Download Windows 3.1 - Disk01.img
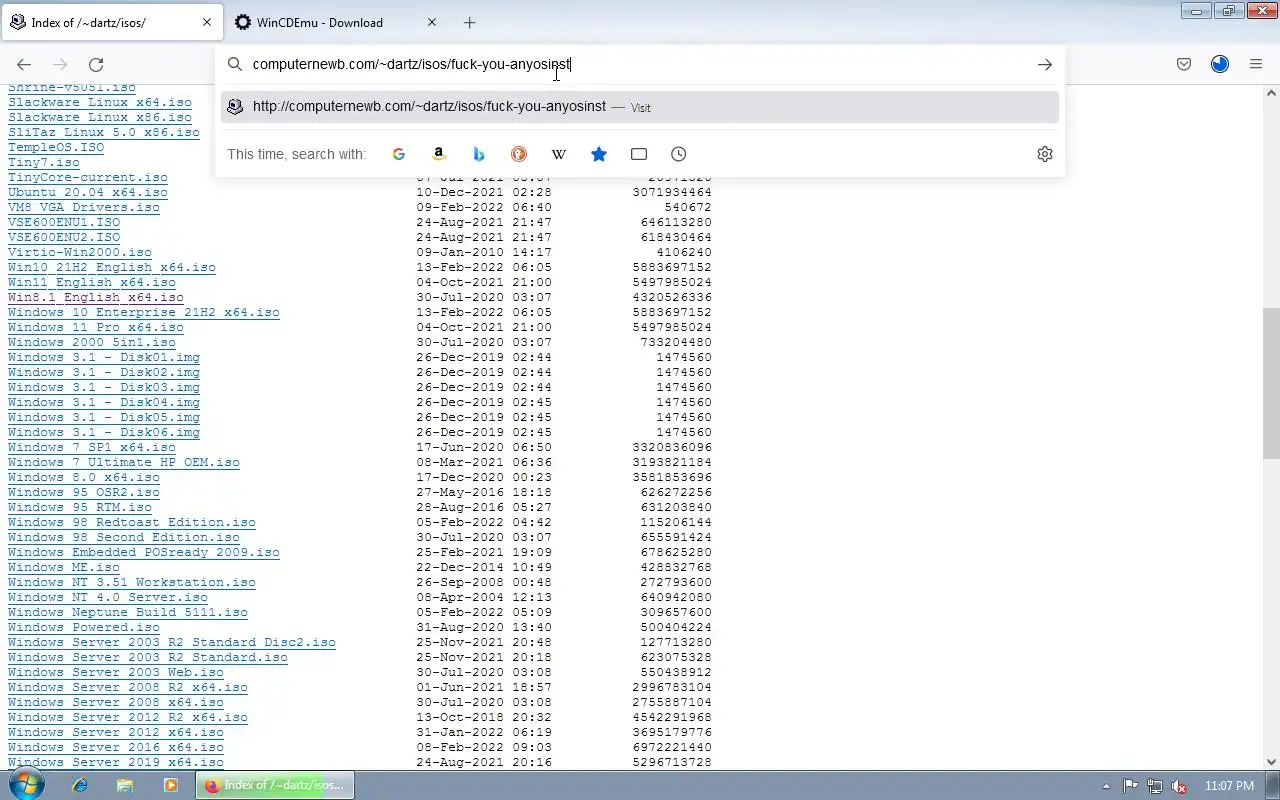 tap(104, 357)
